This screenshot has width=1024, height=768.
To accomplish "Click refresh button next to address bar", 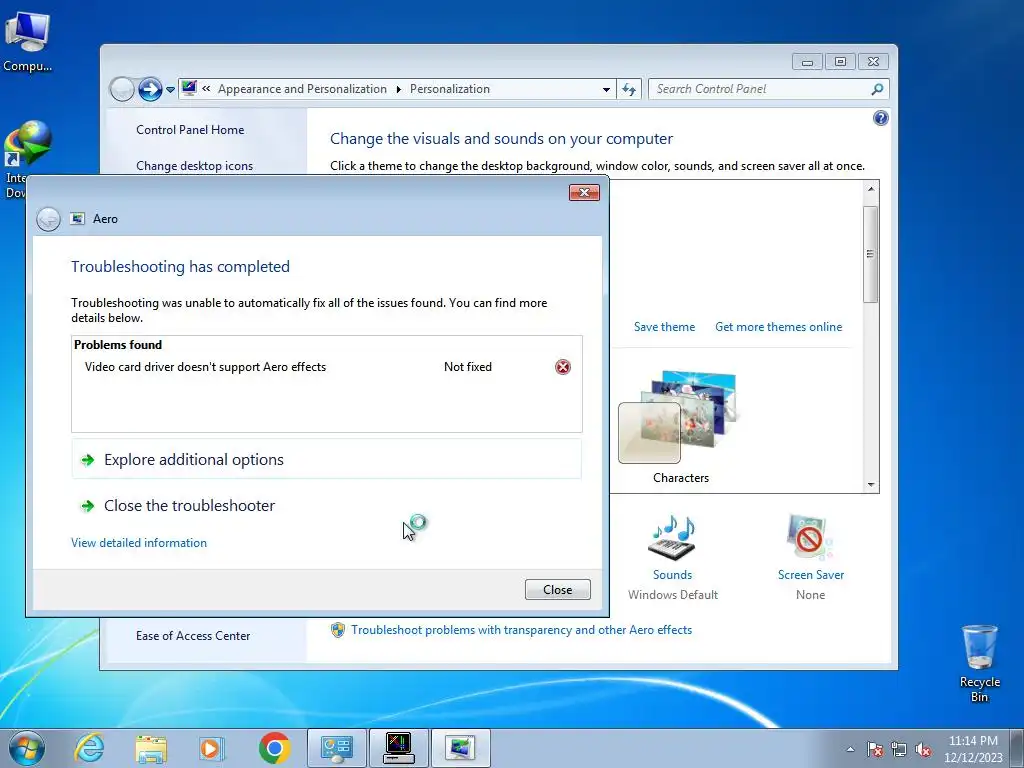I will [x=629, y=89].
